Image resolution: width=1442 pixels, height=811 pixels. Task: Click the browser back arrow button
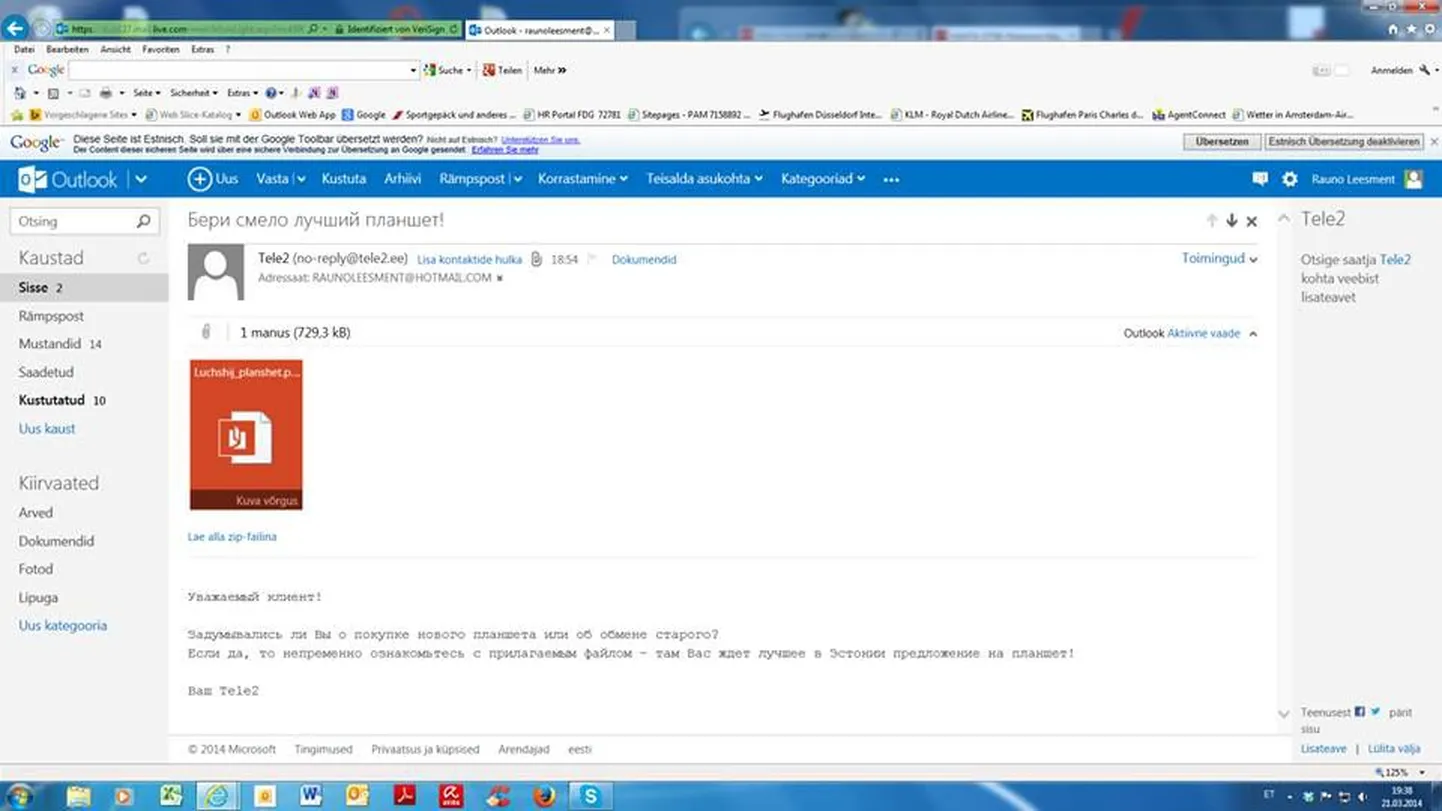15,28
